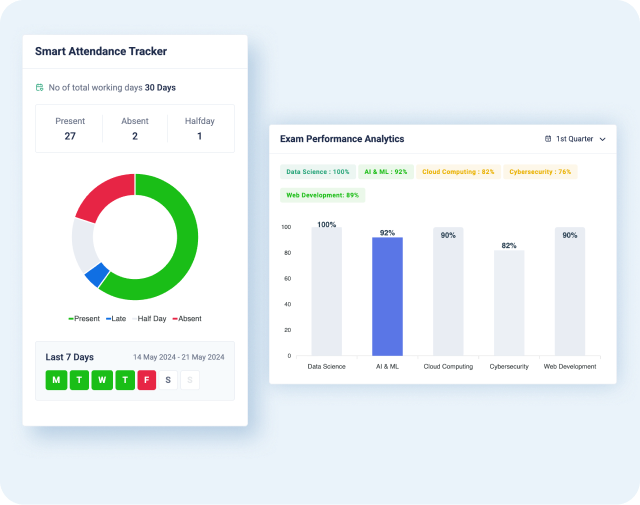
Task: Click the 'Cybersecurity : 76%' tag
Action: [540, 172]
